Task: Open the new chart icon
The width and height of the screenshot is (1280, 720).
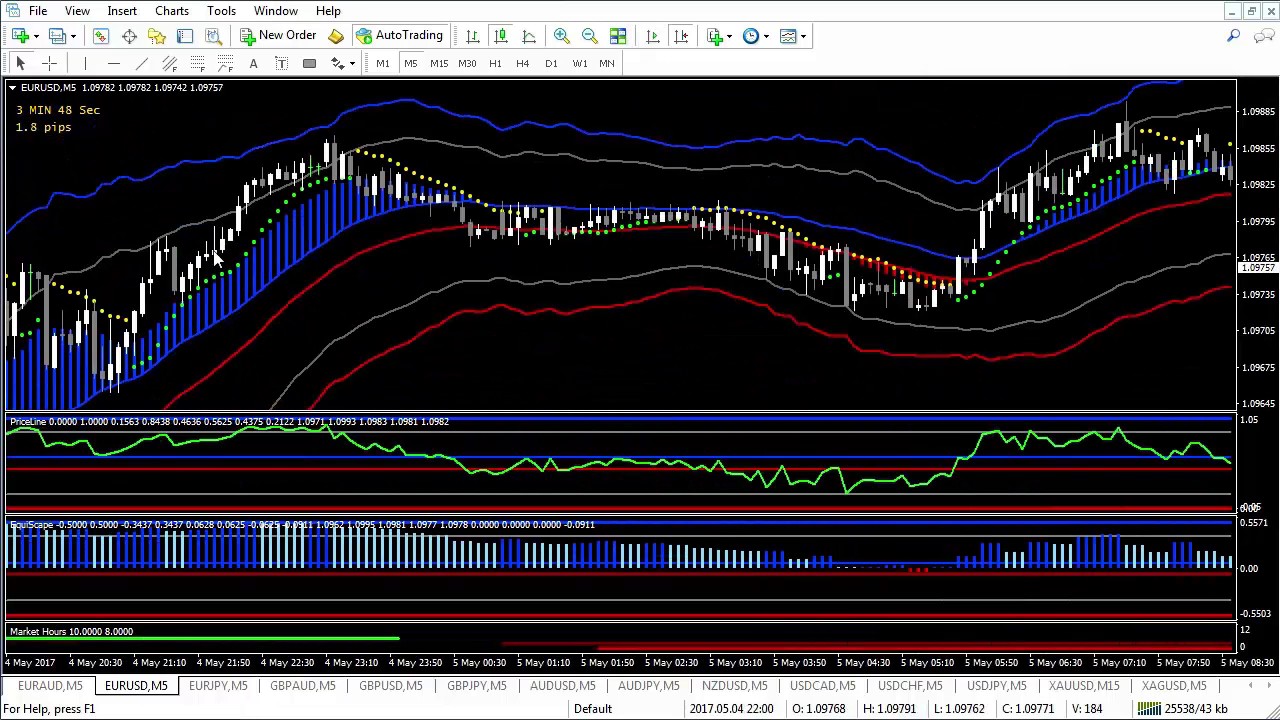Action: (x=20, y=36)
